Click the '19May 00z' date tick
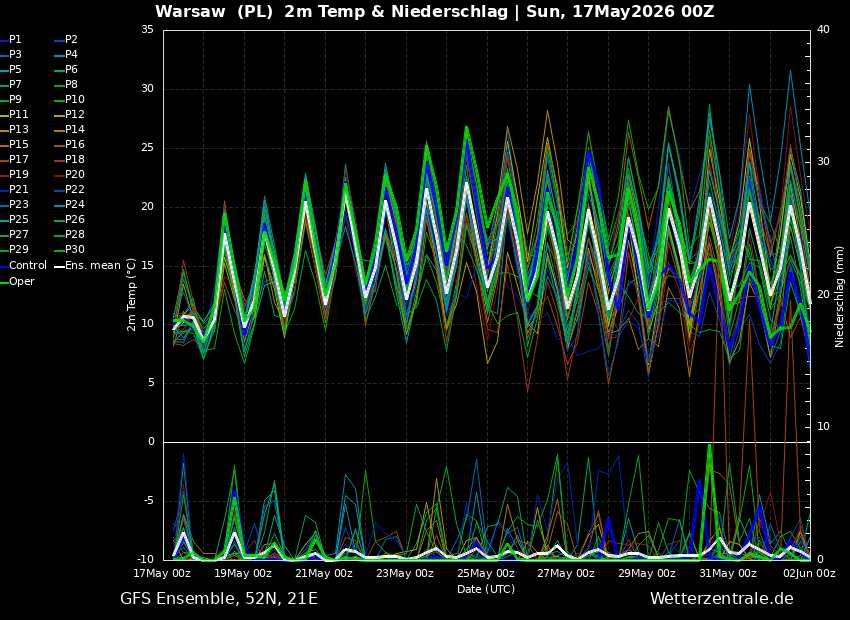The height and width of the screenshot is (620, 850). (x=244, y=573)
